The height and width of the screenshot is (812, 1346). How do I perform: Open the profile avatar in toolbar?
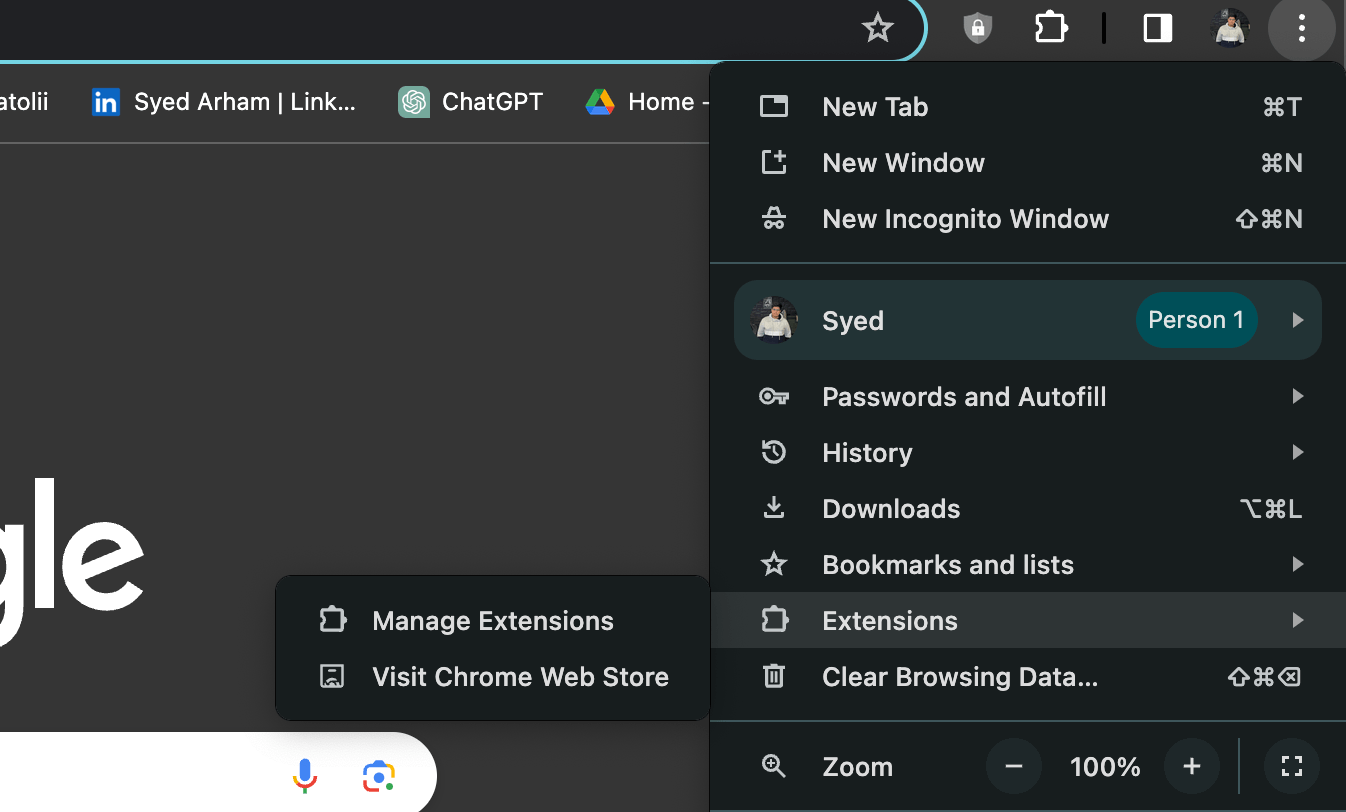(1231, 28)
